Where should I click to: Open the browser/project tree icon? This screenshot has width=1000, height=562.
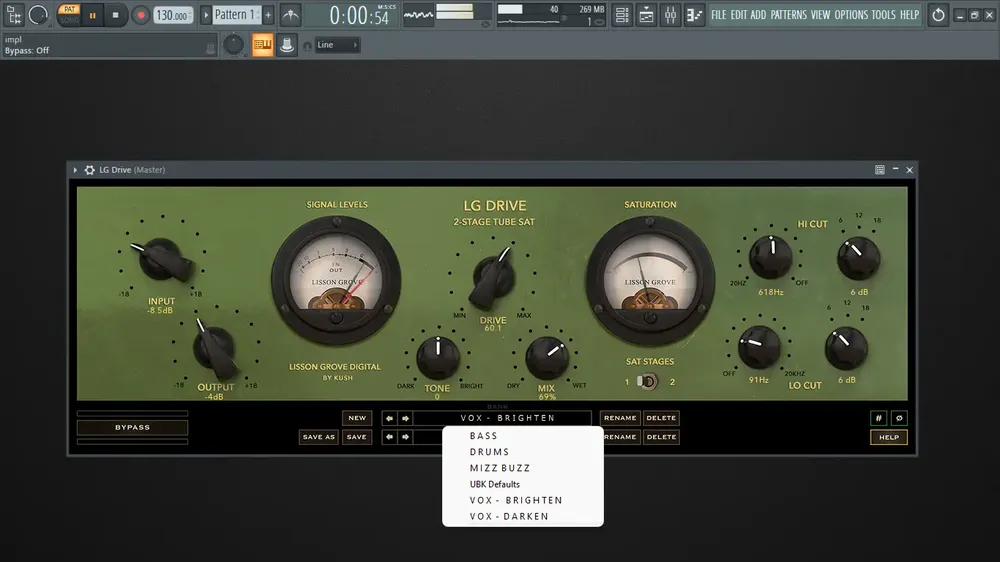[x=13, y=14]
